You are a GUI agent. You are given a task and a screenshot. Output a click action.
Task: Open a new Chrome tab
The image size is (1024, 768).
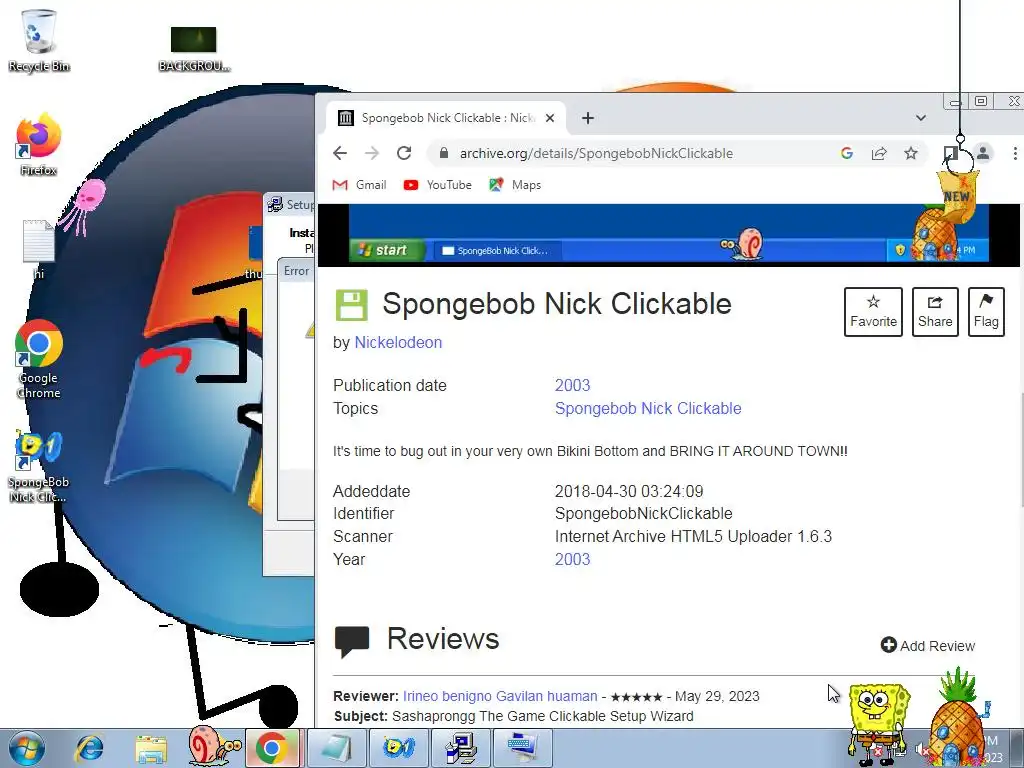pos(588,118)
